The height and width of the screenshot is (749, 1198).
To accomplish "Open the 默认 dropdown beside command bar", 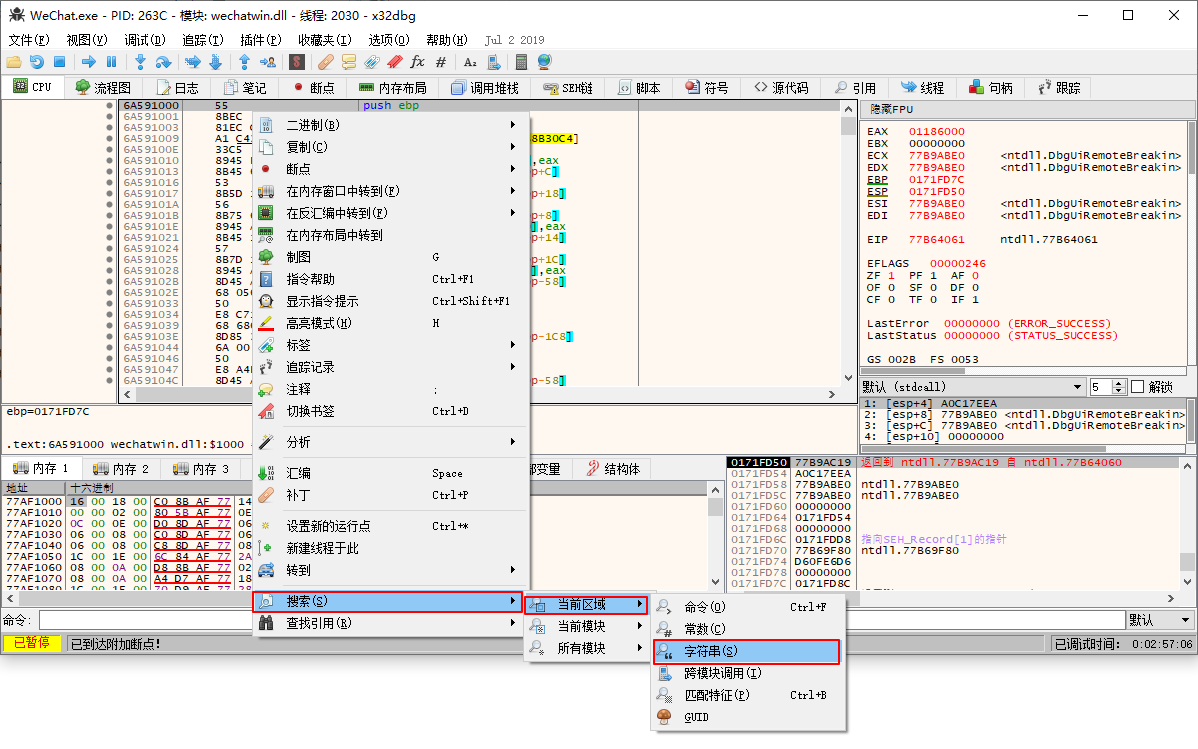I will coord(1160,620).
